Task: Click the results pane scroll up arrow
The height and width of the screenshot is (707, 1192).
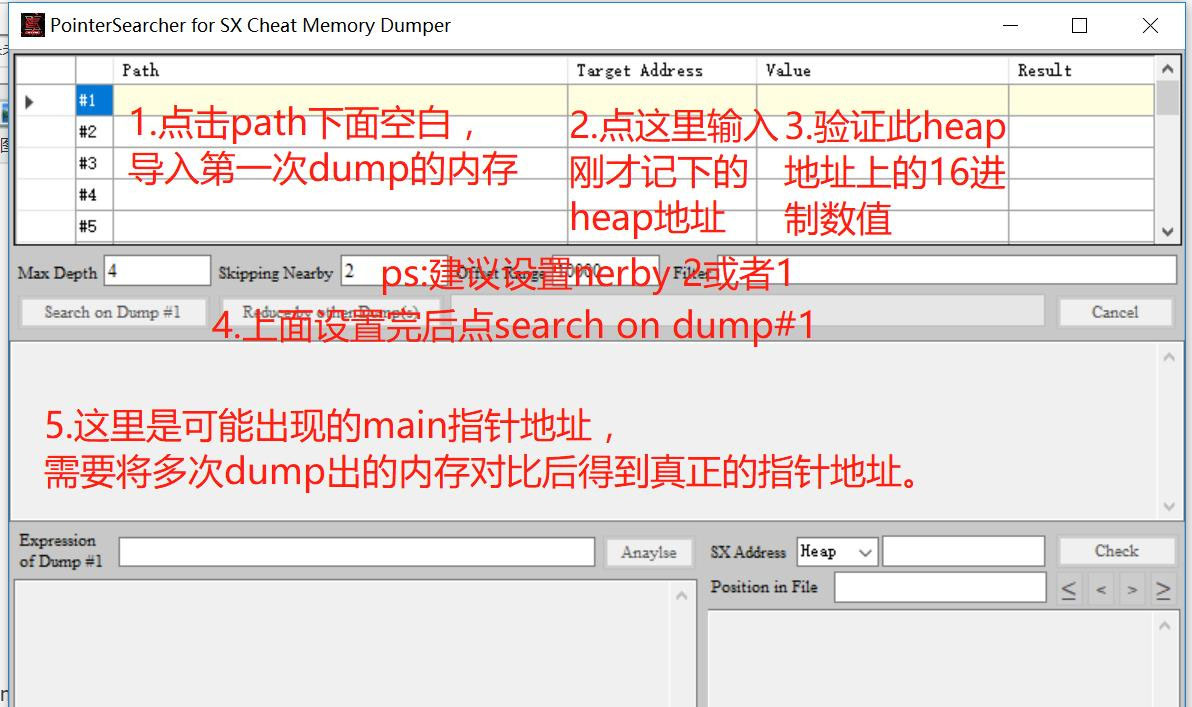Action: 1168,357
